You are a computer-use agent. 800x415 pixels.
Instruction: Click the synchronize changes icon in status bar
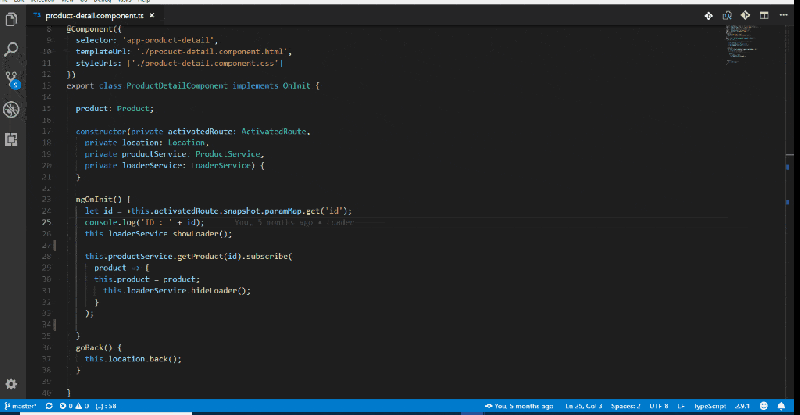point(49,406)
